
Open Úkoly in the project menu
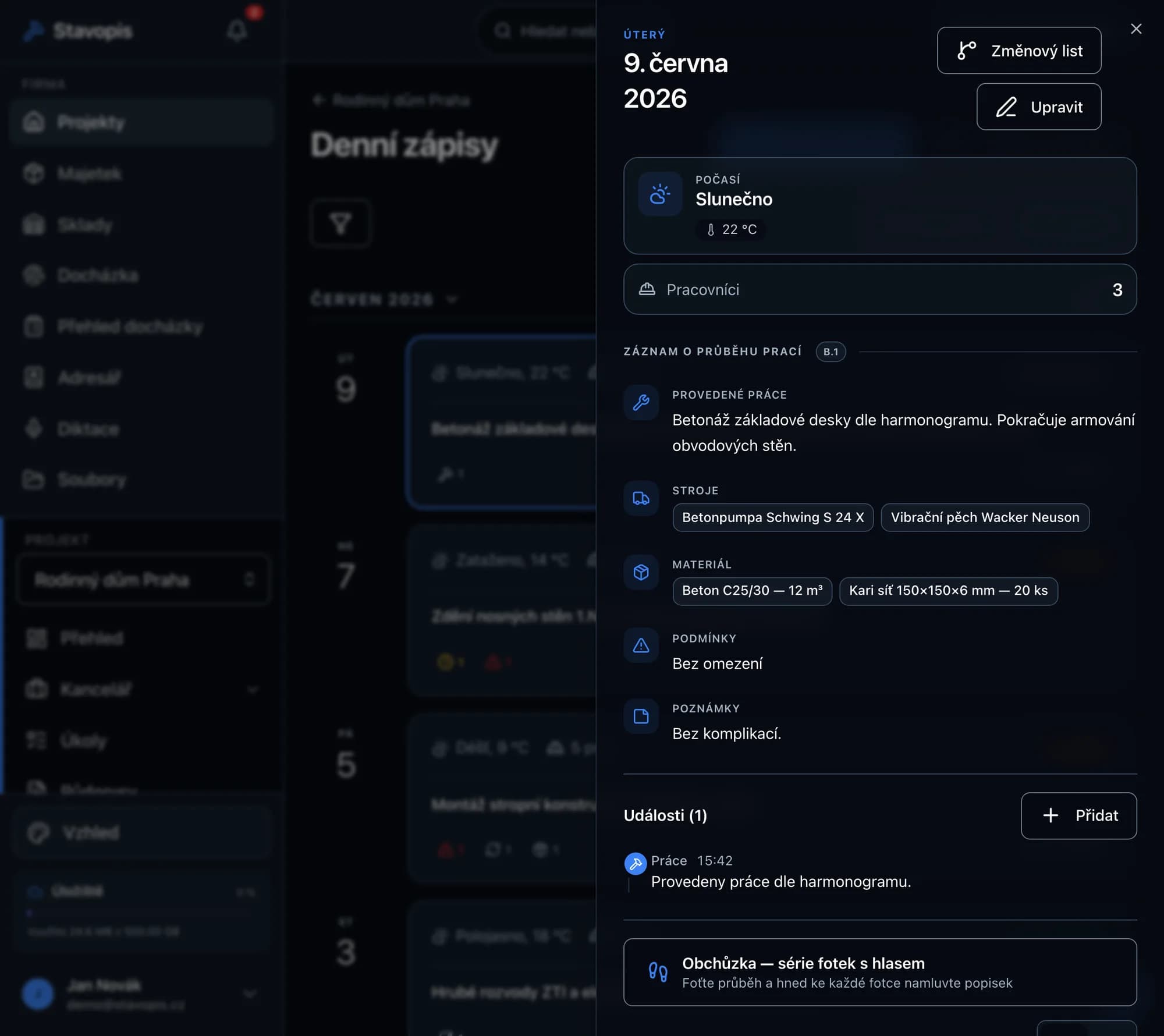click(143, 741)
